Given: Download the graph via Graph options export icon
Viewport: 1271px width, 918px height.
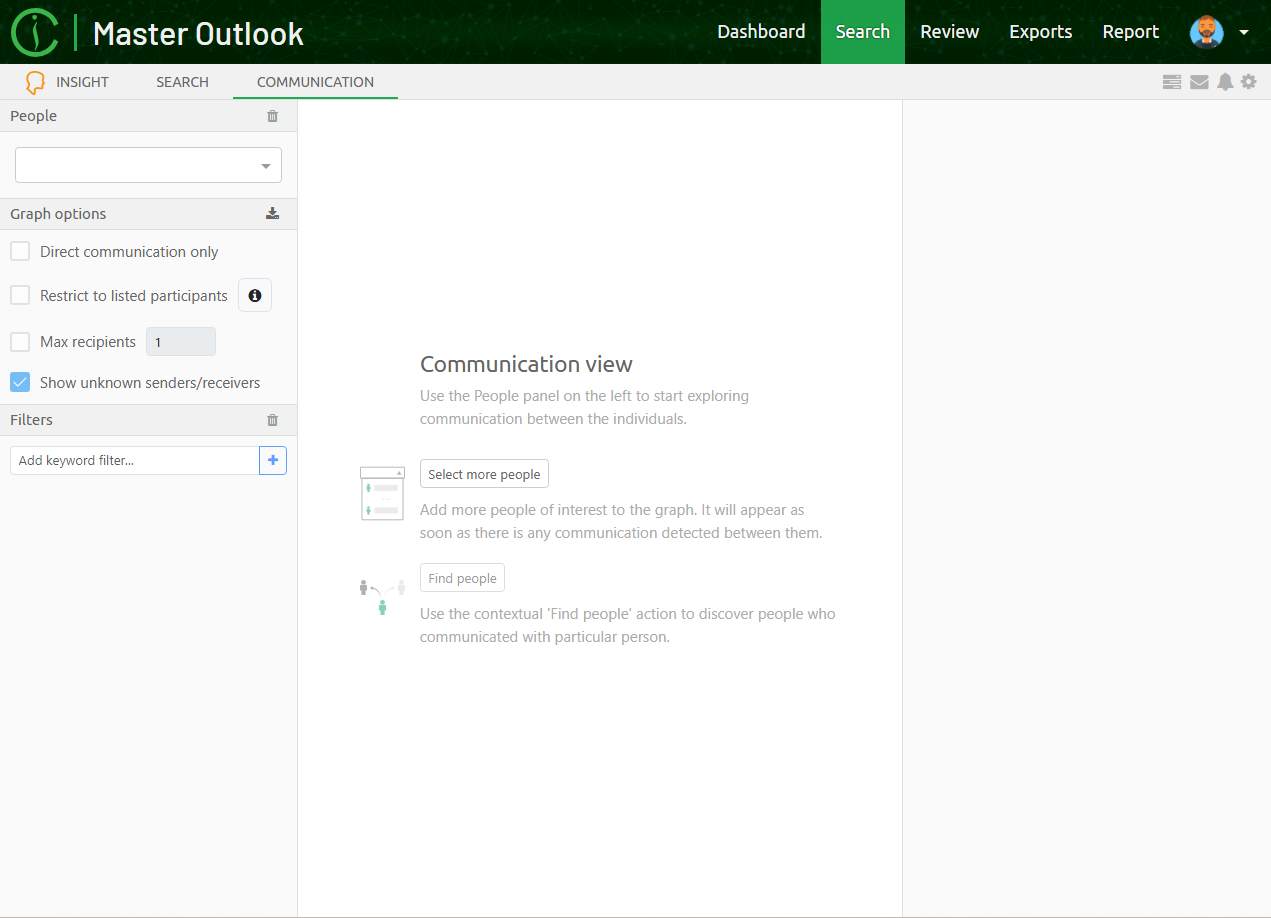Looking at the screenshot, I should (272, 213).
